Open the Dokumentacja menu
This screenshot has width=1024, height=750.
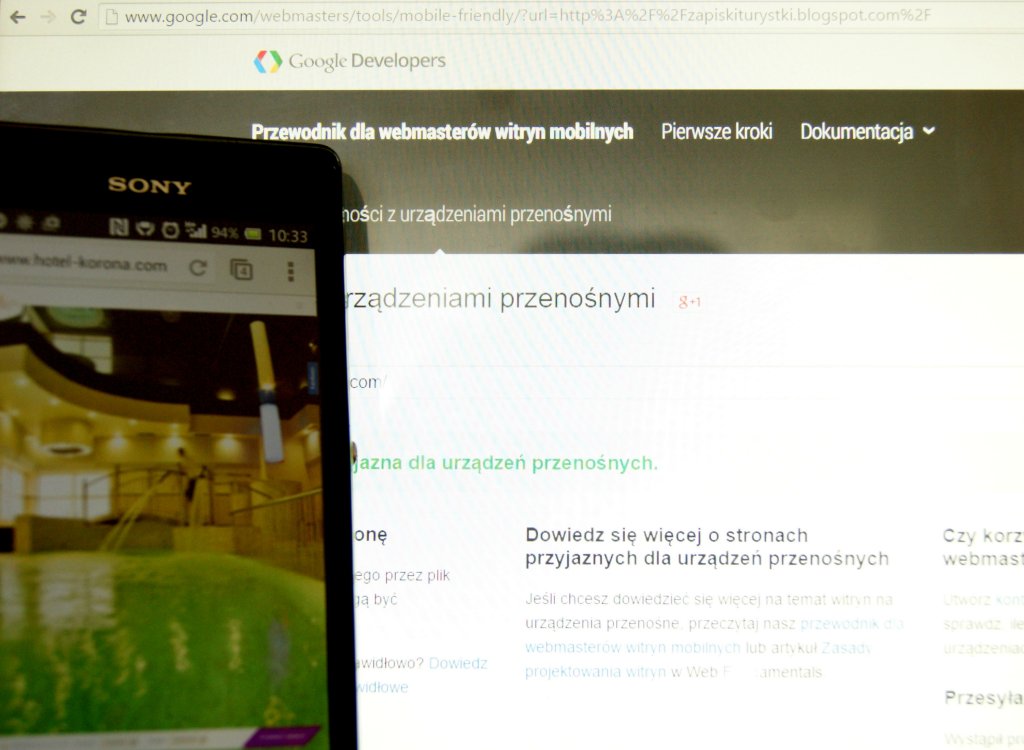click(x=856, y=131)
